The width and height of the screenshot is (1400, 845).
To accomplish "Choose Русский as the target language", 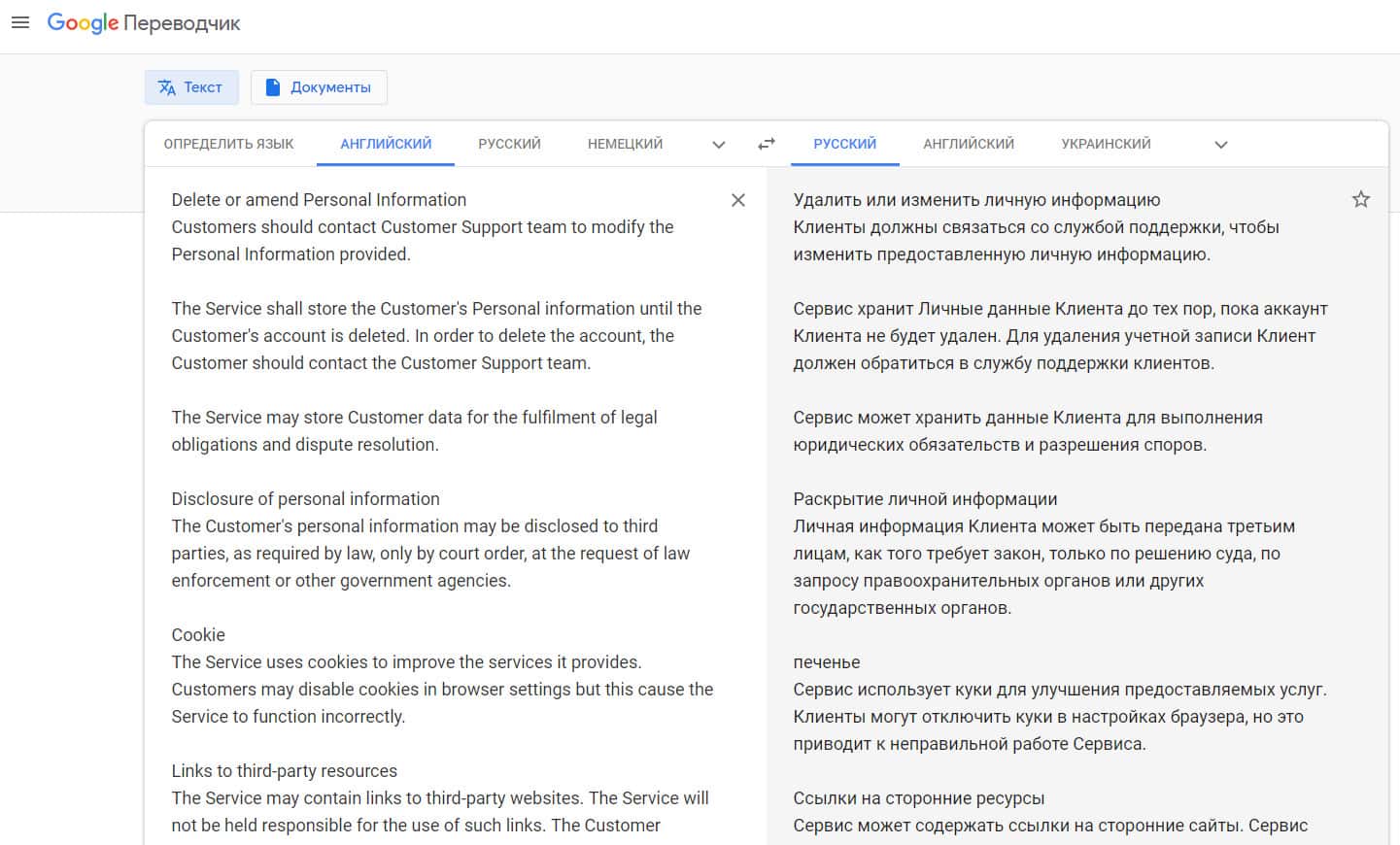I will click(x=844, y=144).
